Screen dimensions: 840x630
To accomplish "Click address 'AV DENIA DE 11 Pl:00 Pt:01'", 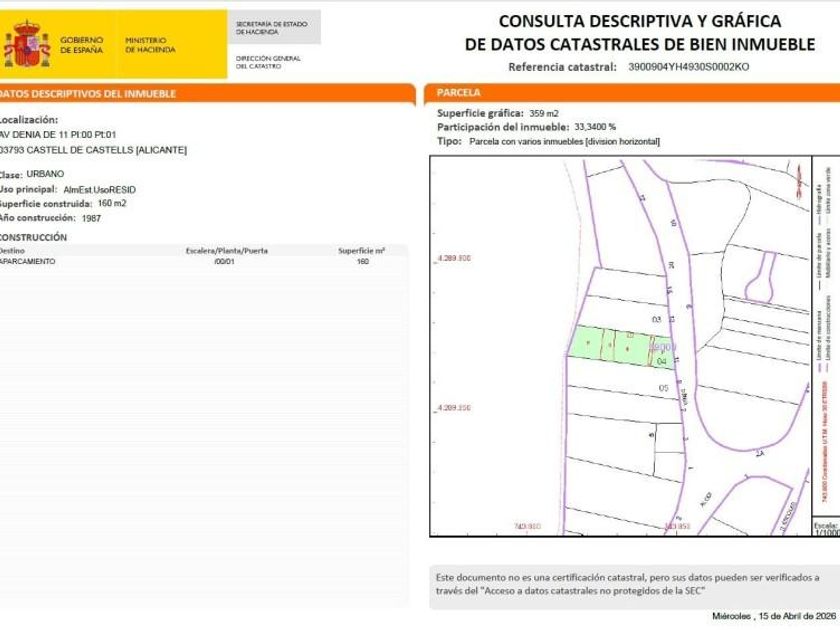I will [x=57, y=134].
